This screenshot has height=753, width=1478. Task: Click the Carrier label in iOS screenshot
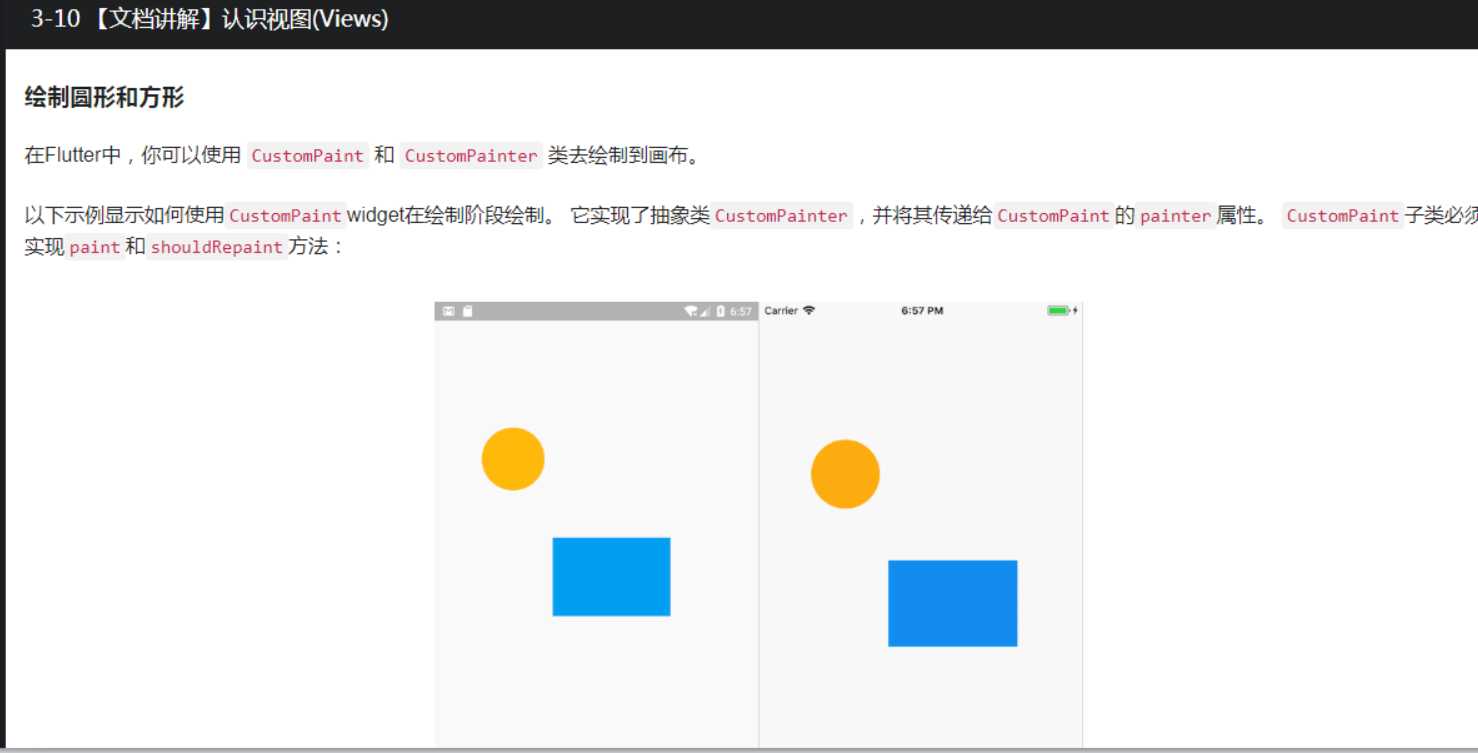(x=781, y=310)
